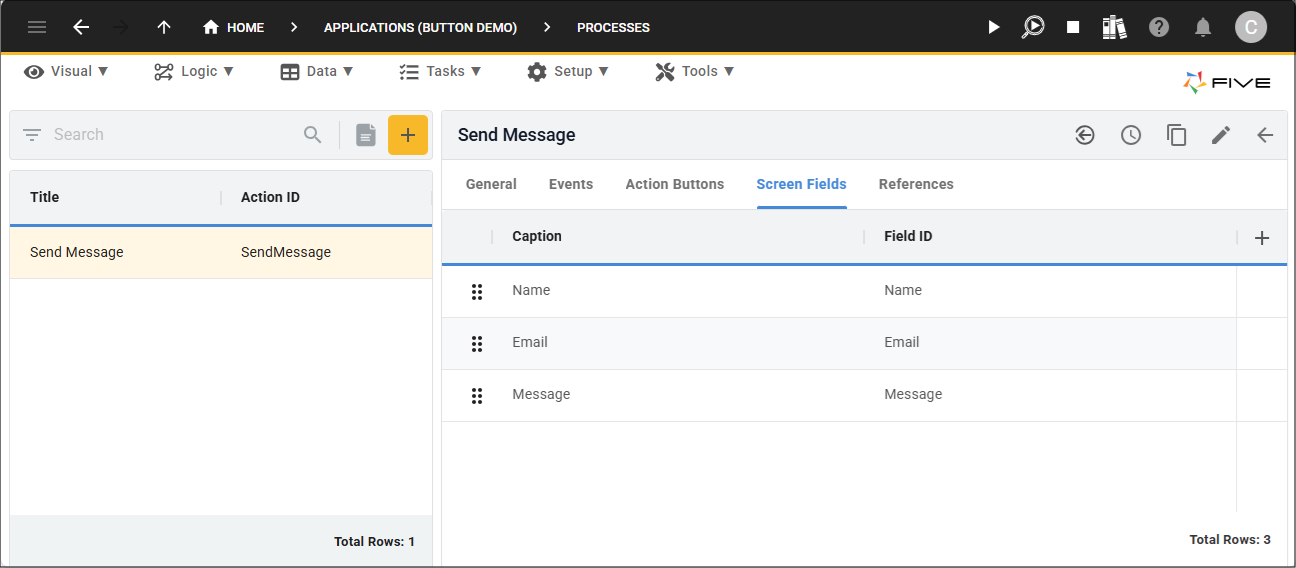Click the Action ID column header
Screen dimensions: 1296x568
(270, 197)
